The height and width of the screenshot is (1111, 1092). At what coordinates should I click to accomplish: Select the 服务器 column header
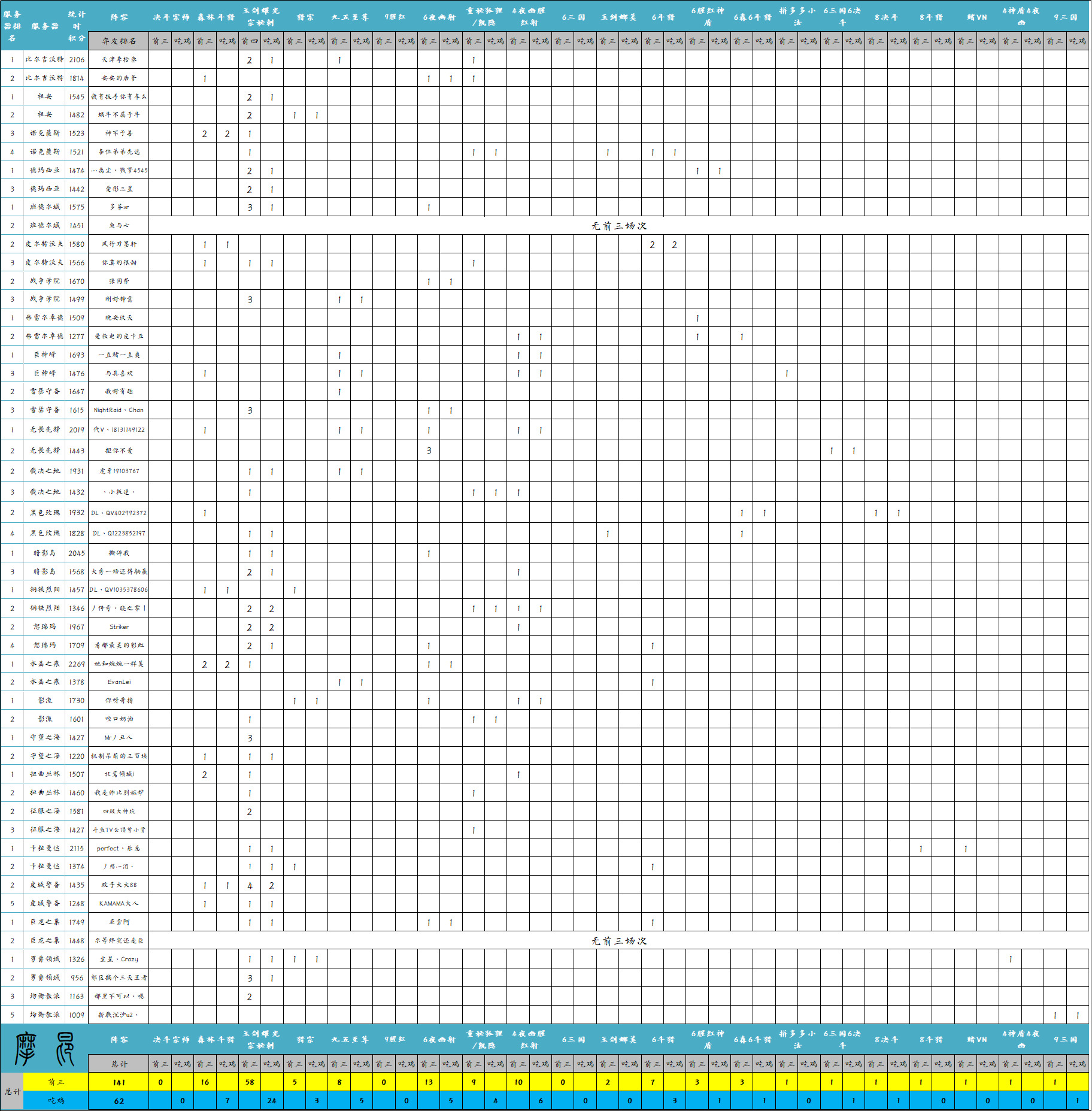[45, 26]
